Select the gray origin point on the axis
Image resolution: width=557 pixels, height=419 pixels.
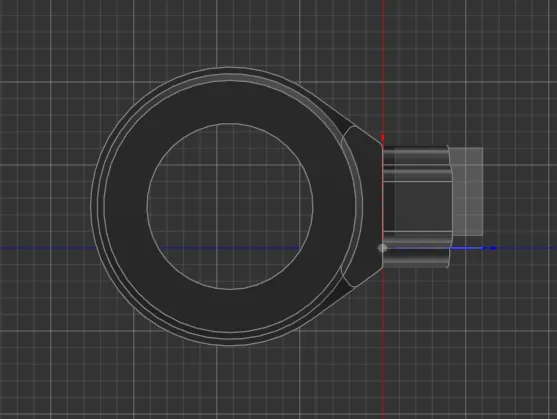(383, 248)
